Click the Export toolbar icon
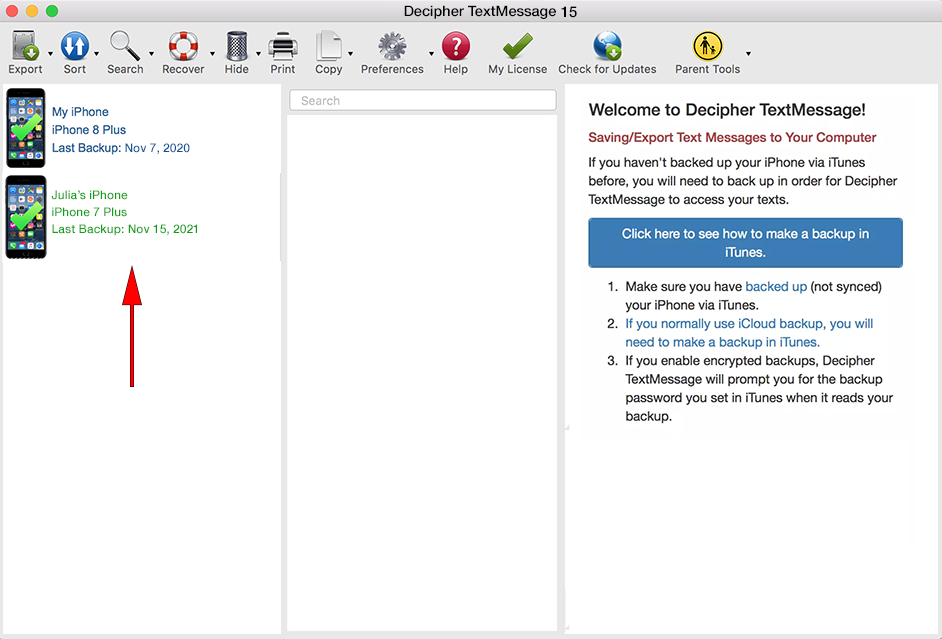This screenshot has width=942, height=639. coord(25,47)
